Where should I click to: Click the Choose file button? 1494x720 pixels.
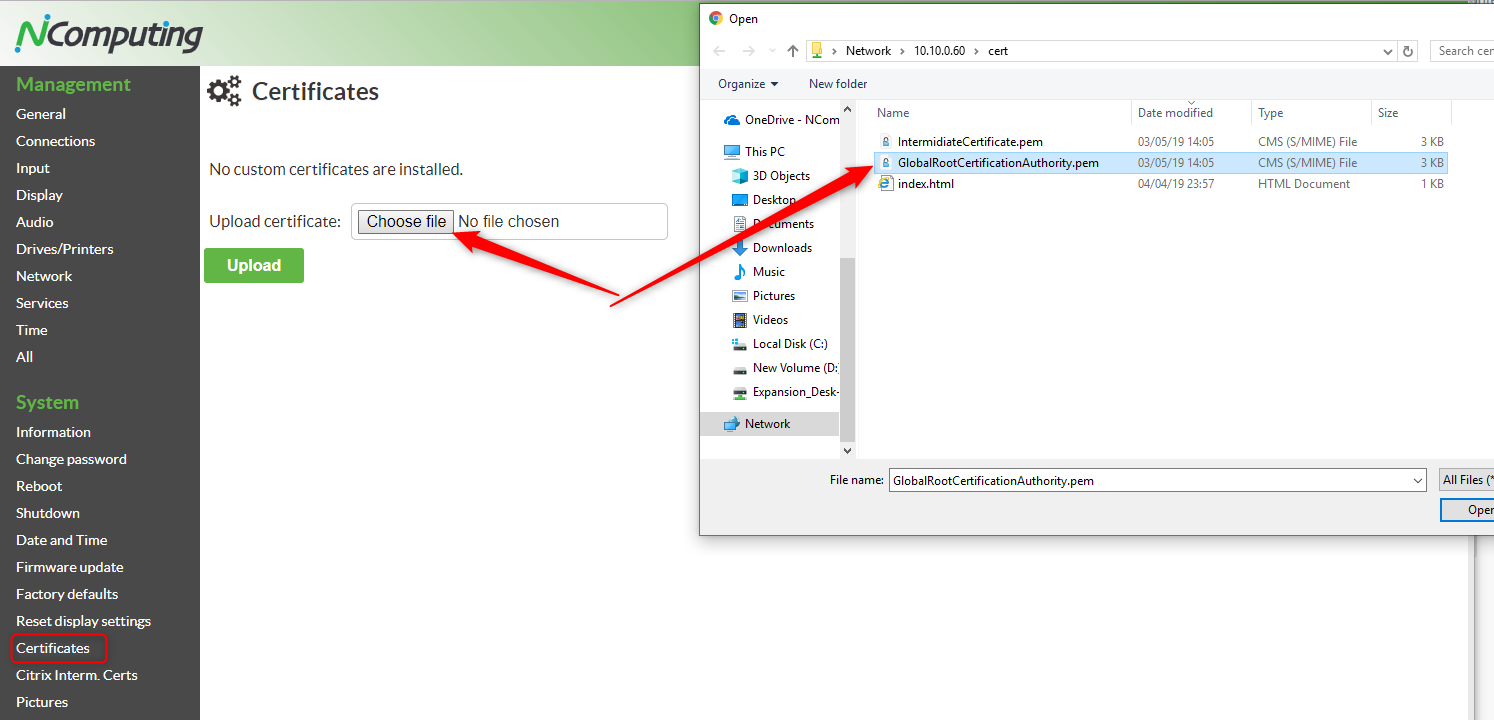pyautogui.click(x=406, y=222)
